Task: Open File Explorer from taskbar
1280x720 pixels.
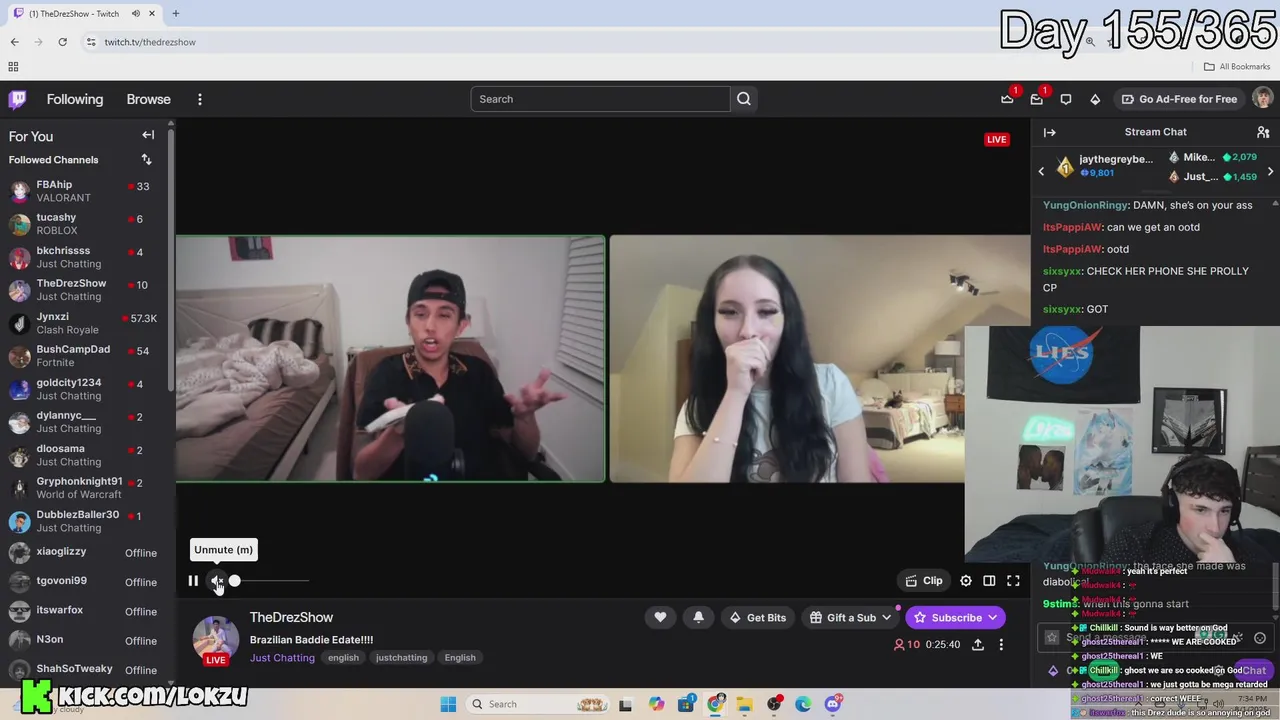Action: [745, 704]
